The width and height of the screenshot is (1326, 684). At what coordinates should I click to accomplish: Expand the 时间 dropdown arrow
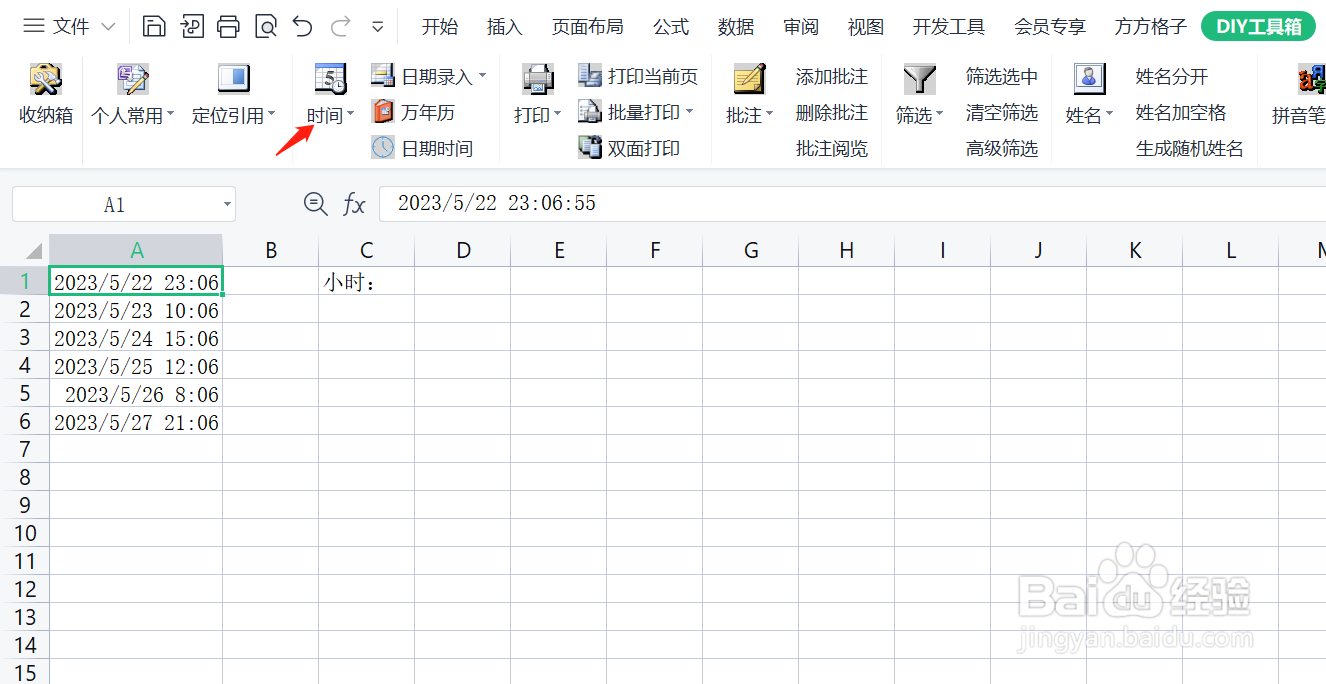[350, 114]
